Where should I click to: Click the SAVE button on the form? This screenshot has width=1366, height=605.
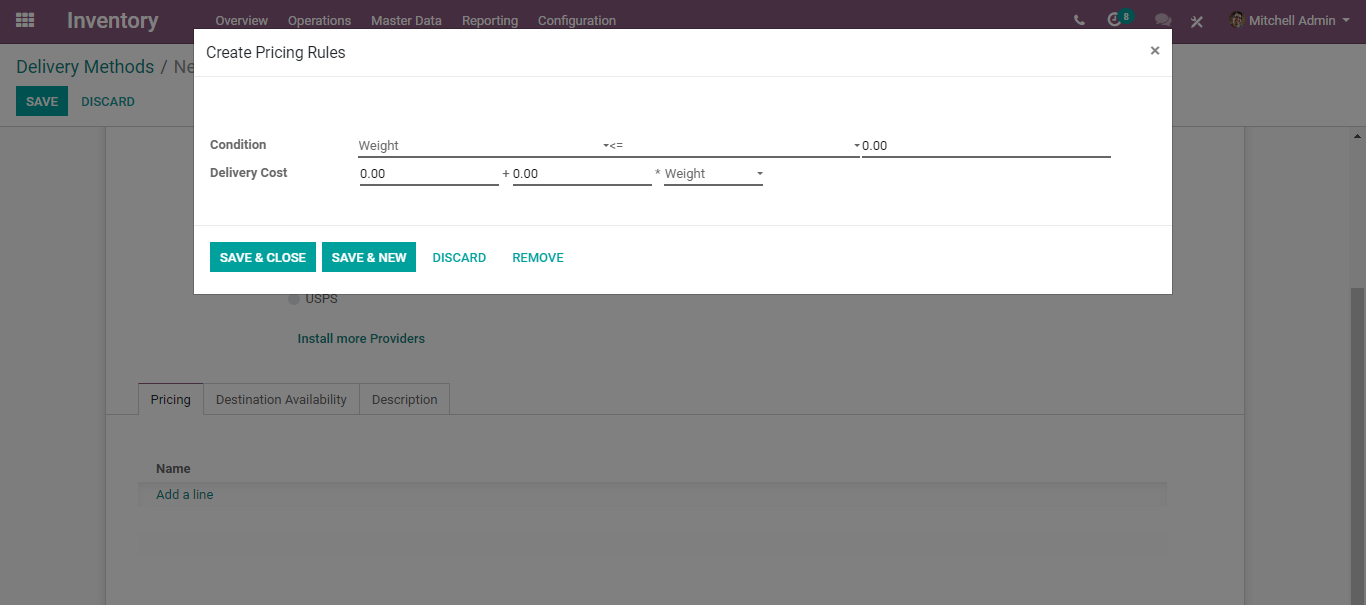point(42,101)
